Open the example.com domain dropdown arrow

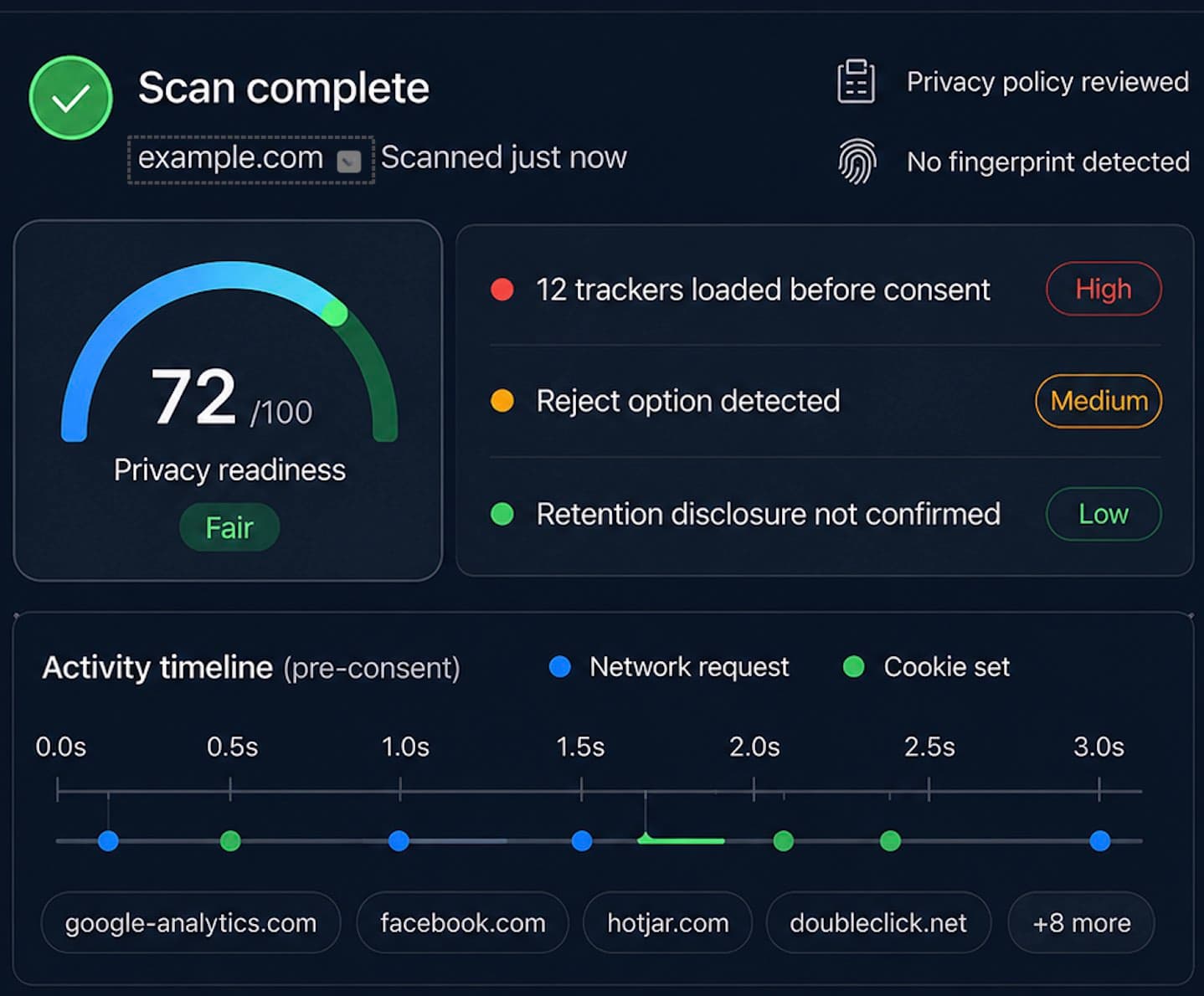(x=349, y=161)
